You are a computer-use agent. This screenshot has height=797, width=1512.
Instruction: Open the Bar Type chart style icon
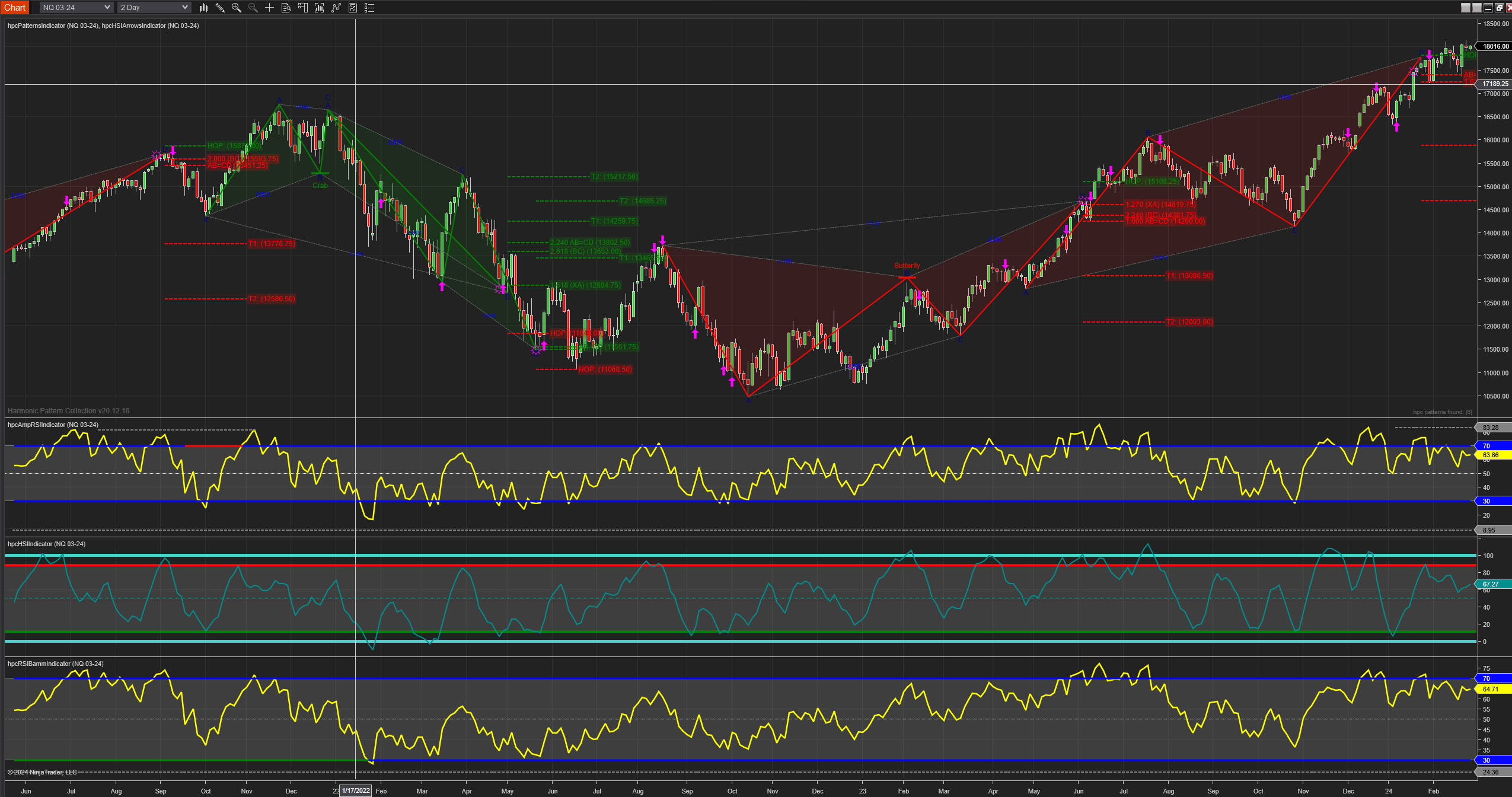(x=203, y=8)
